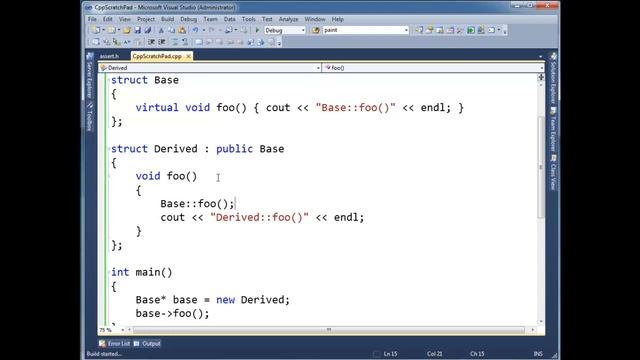Click the Find in Files icon
Screen dimensions: 640x360
(x=316, y=30)
